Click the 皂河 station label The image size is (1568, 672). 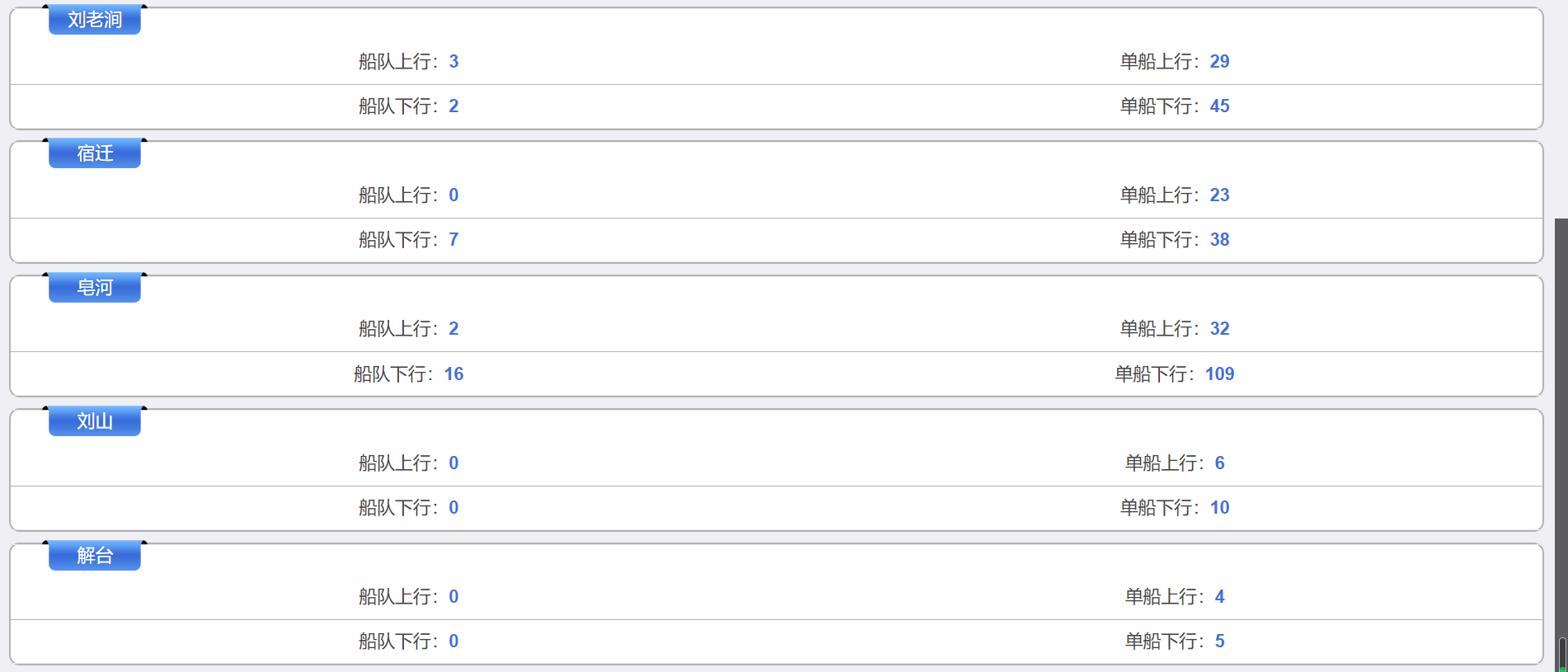click(95, 288)
